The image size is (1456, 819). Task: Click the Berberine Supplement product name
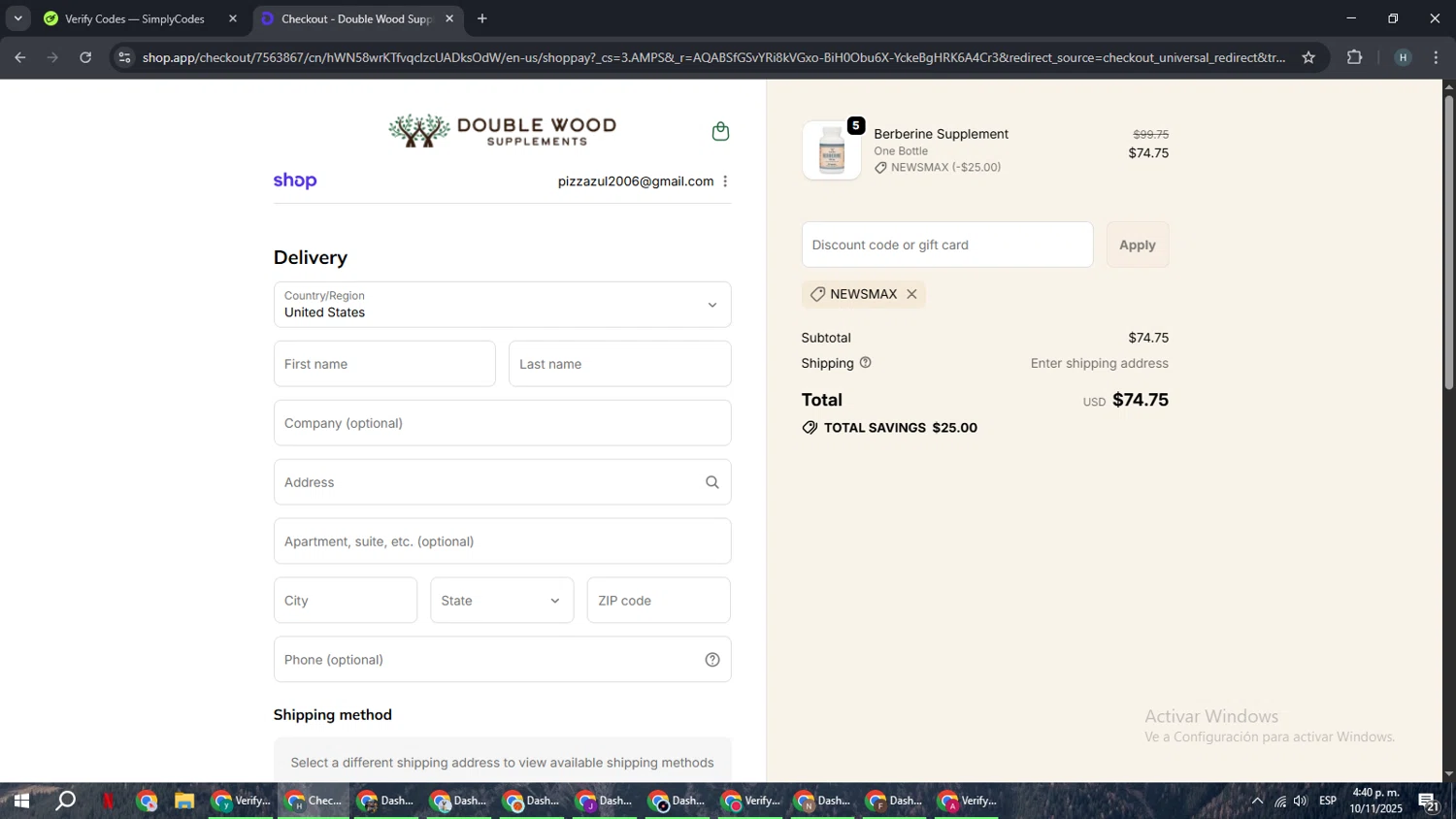(x=941, y=134)
